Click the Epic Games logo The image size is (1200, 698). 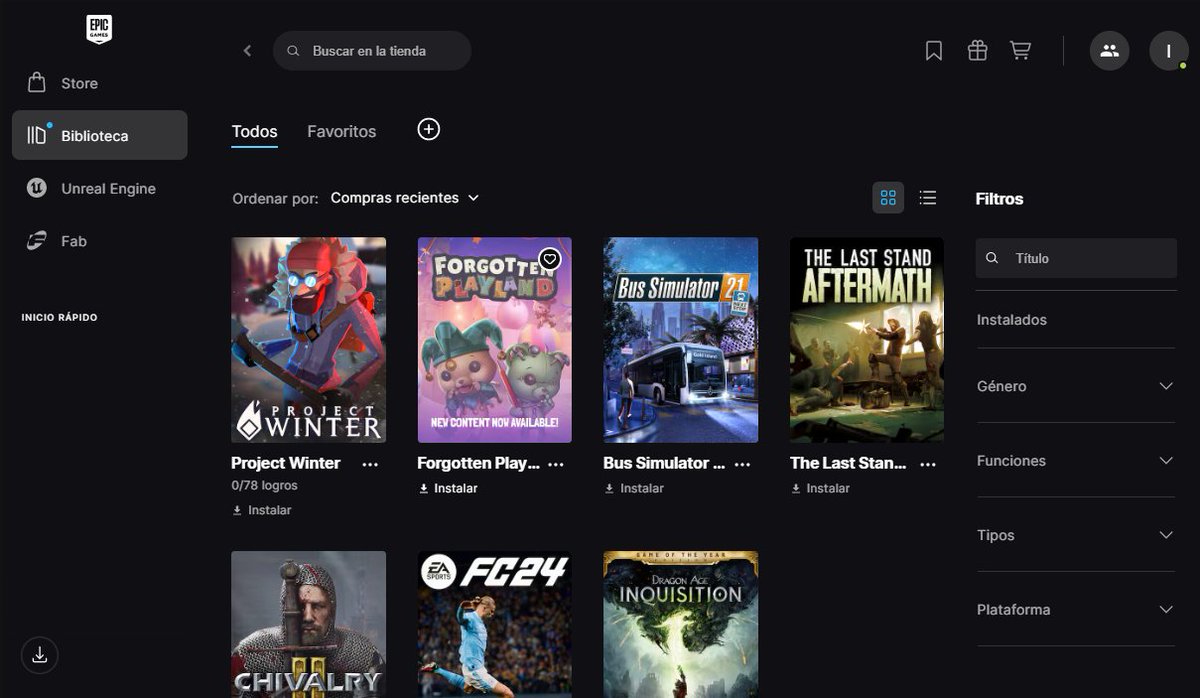(x=99, y=29)
